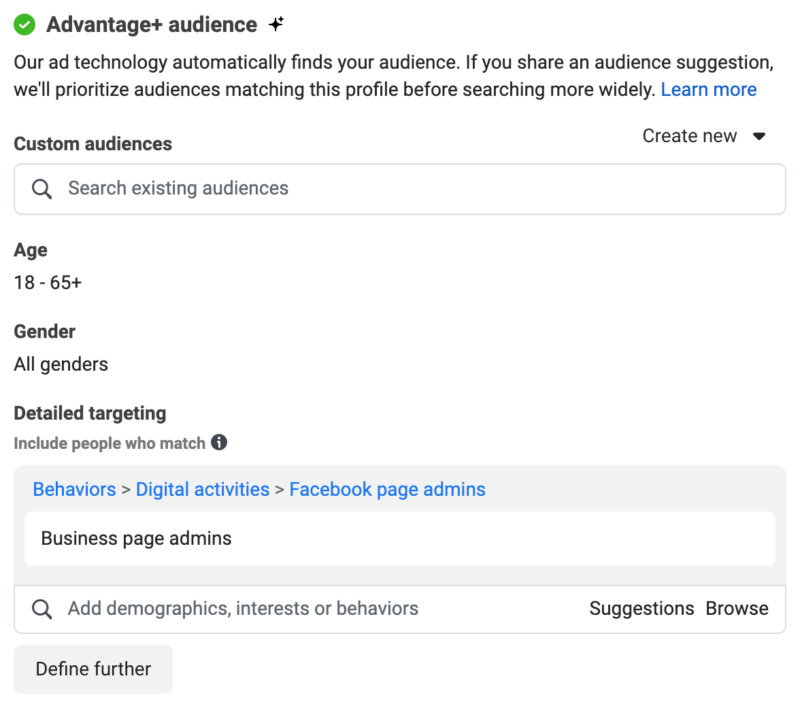Open the Learn more link

point(708,90)
